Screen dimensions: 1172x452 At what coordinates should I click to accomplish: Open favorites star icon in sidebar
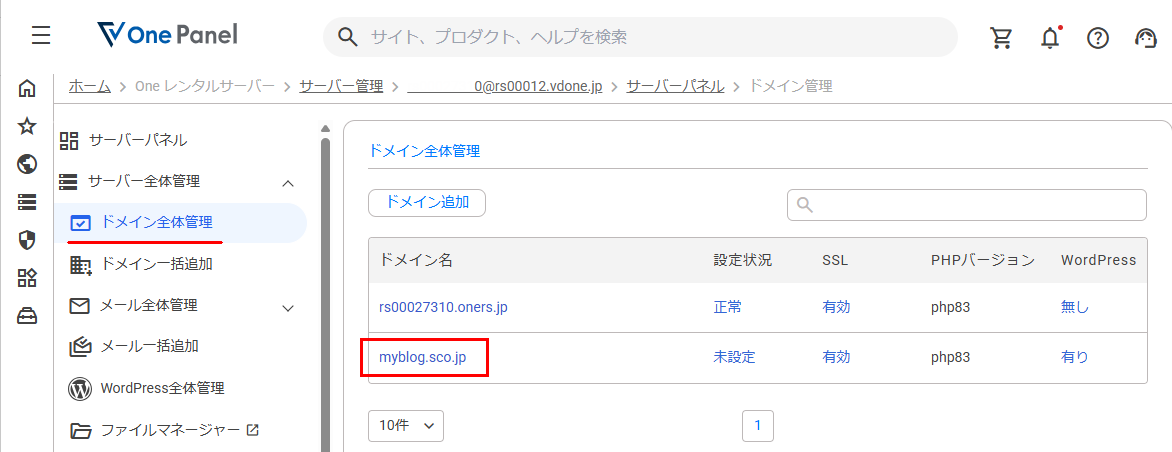27,126
